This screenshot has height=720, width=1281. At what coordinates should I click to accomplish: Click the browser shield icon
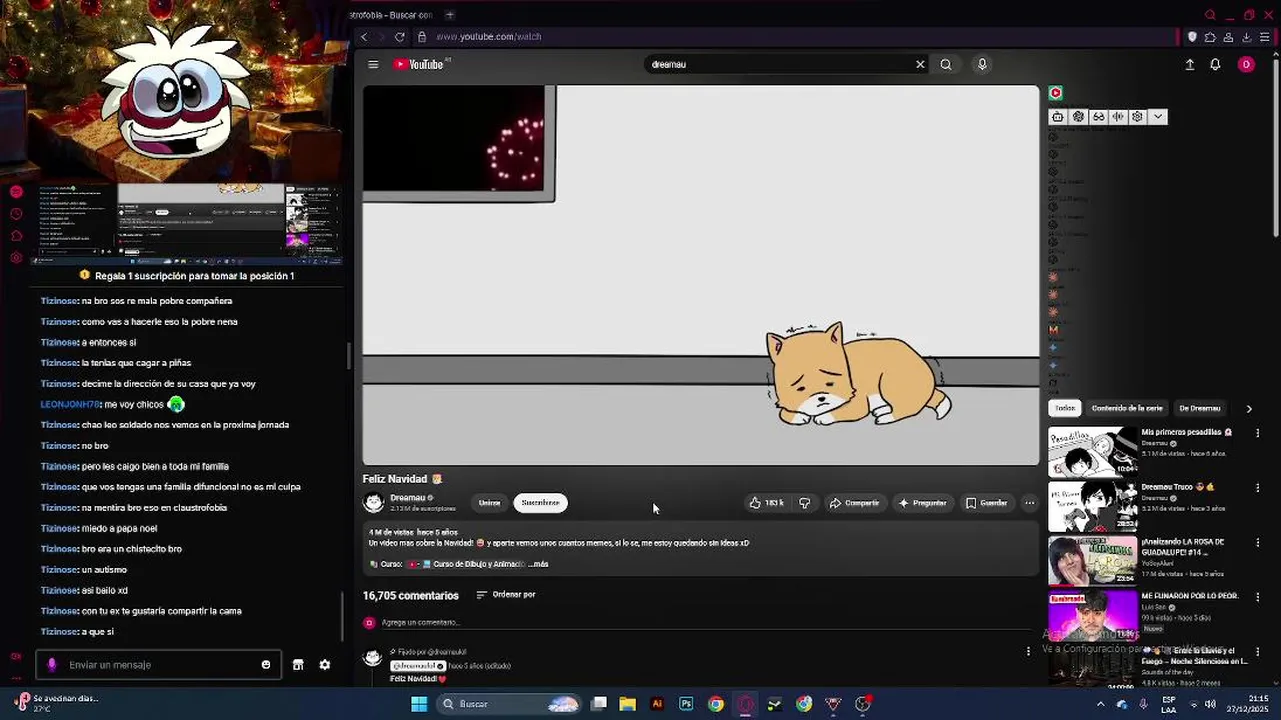[x=1192, y=37]
